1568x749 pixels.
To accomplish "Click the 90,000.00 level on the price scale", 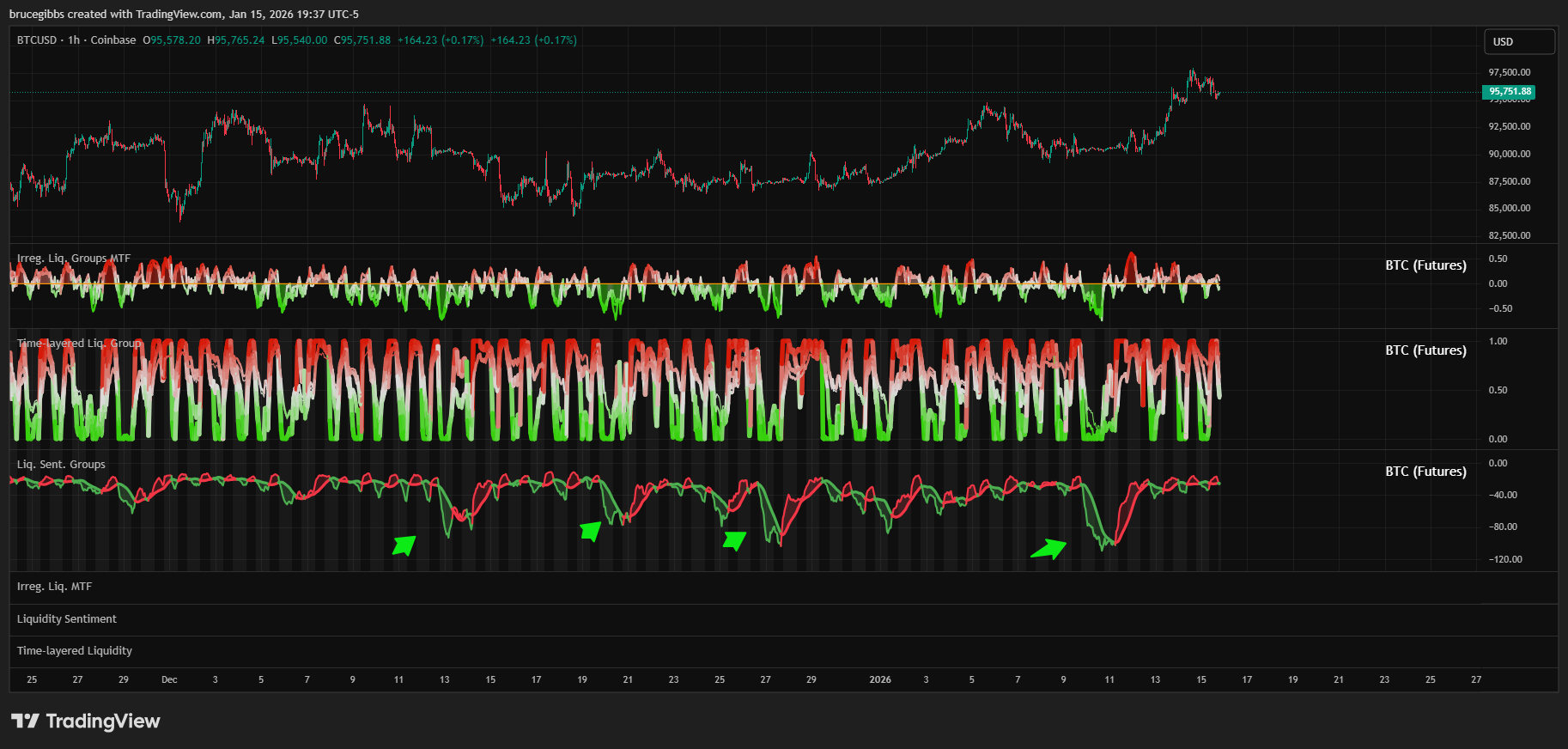I will [1509, 155].
